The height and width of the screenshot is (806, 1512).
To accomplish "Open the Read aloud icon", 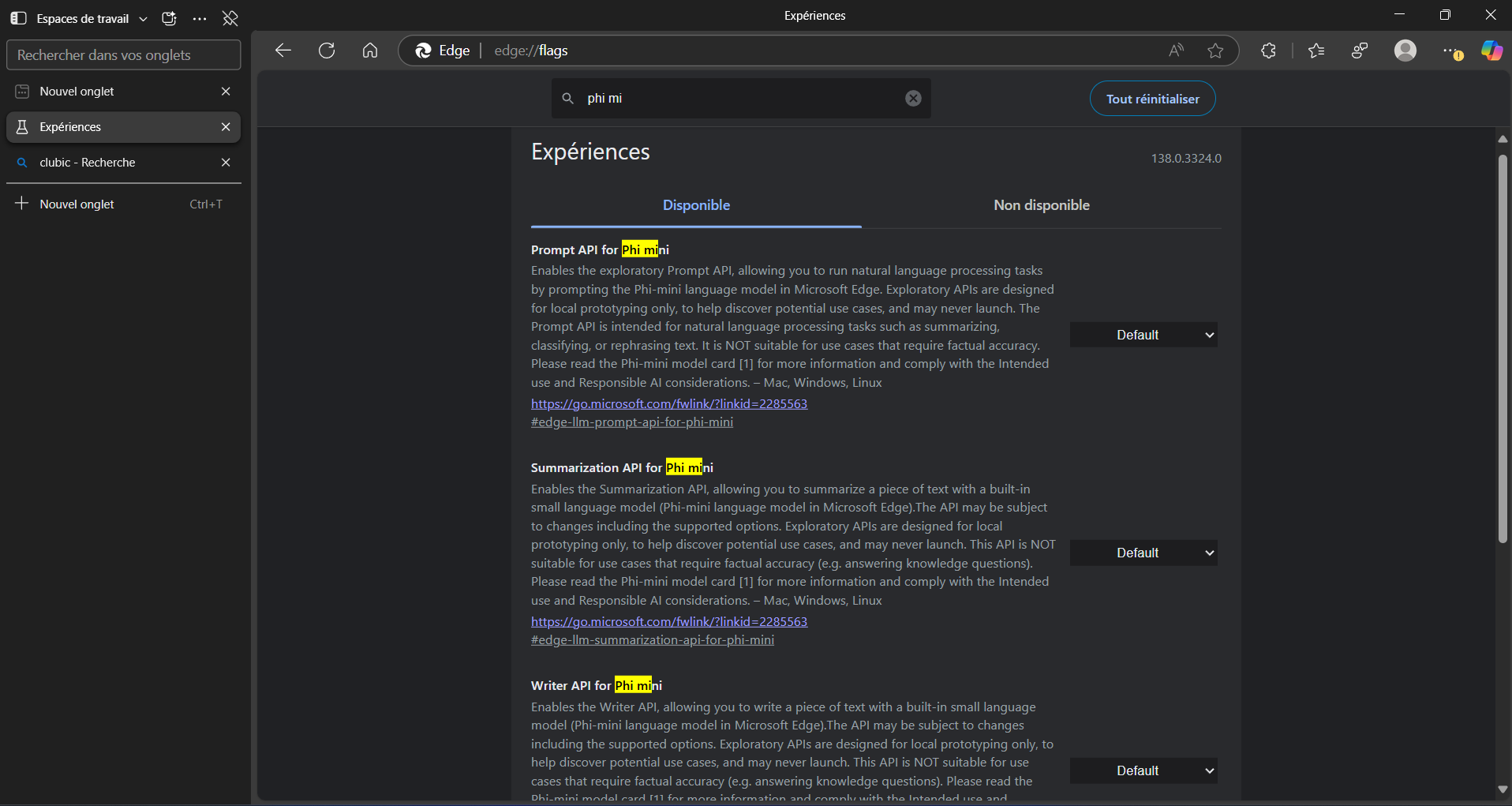I will pyautogui.click(x=1176, y=51).
